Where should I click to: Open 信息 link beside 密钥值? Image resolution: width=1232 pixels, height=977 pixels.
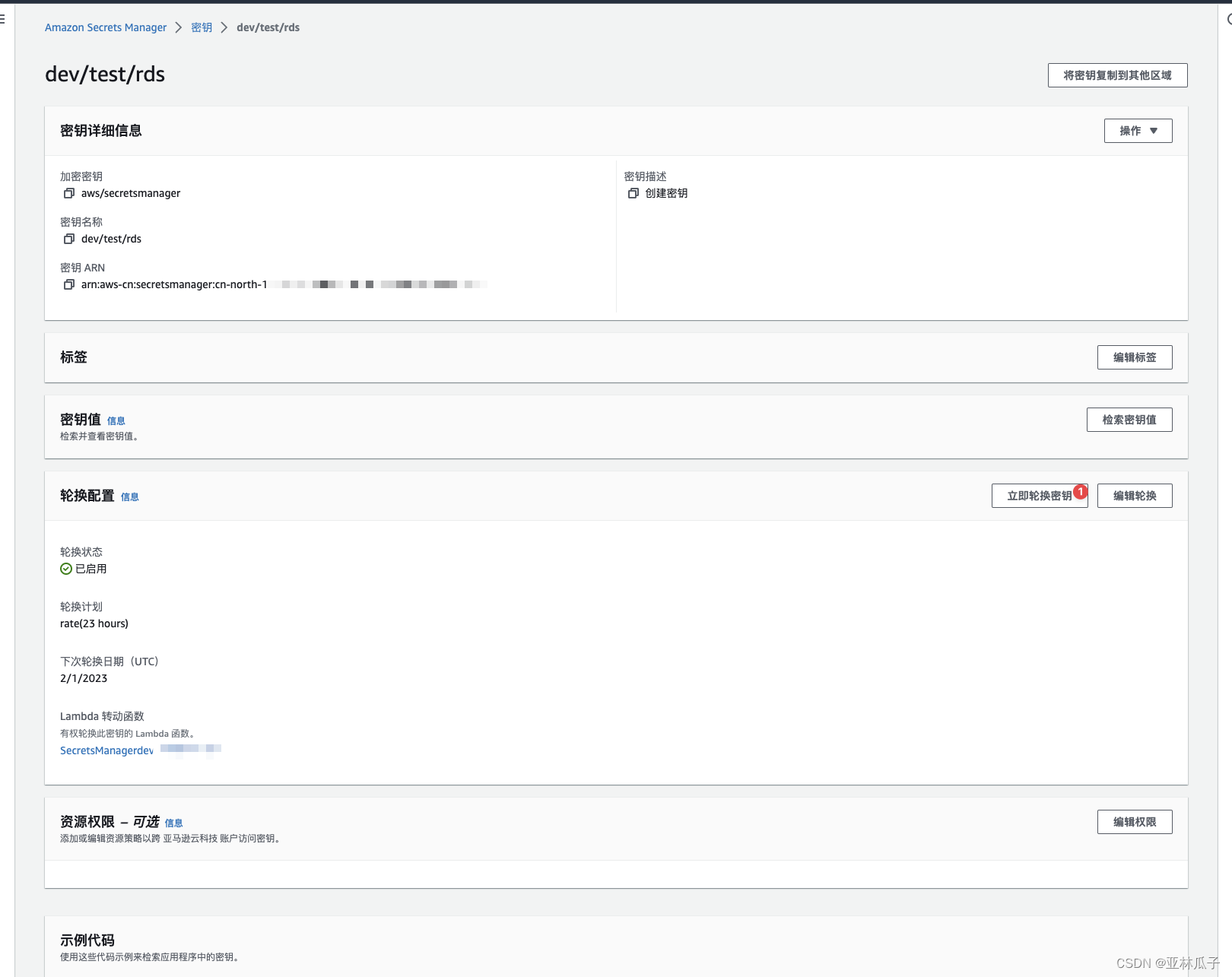tap(116, 421)
